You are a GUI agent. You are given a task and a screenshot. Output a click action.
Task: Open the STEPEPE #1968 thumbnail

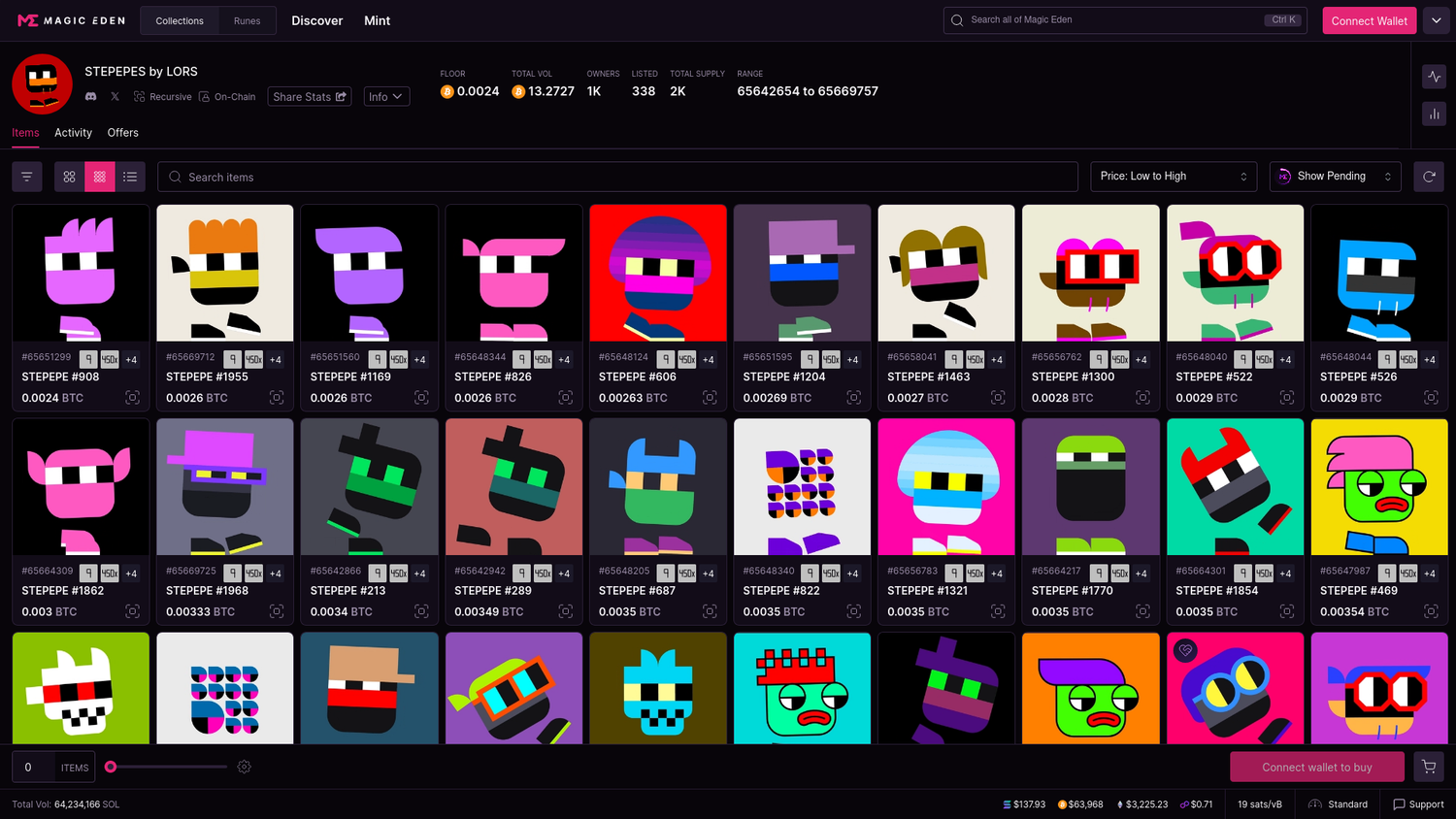point(225,486)
